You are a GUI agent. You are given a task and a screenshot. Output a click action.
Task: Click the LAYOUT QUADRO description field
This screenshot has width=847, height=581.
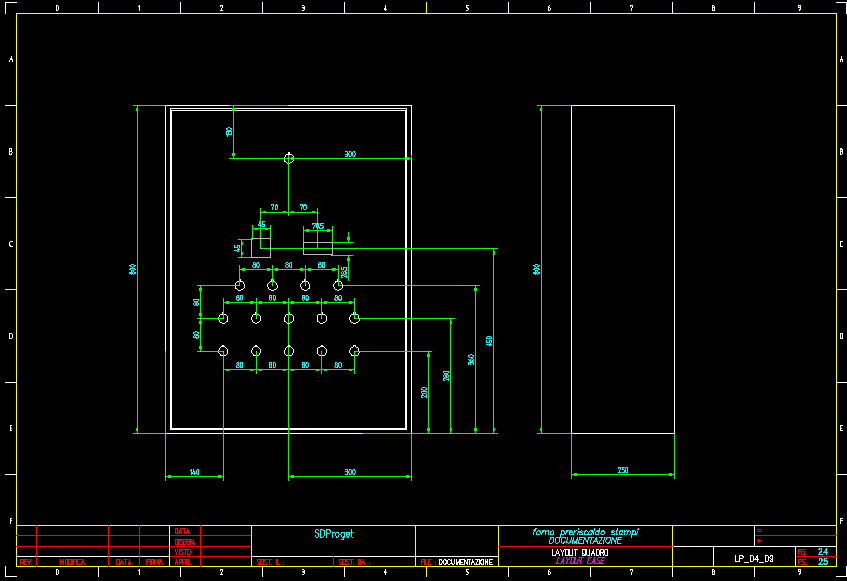580,552
